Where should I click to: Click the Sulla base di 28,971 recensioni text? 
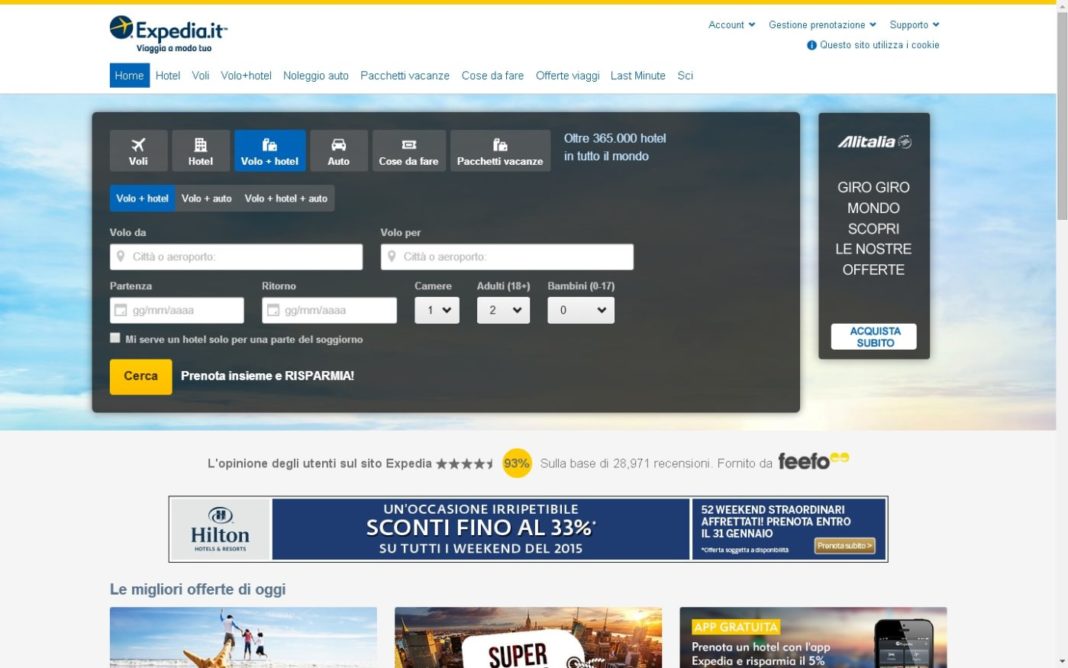[625, 464]
